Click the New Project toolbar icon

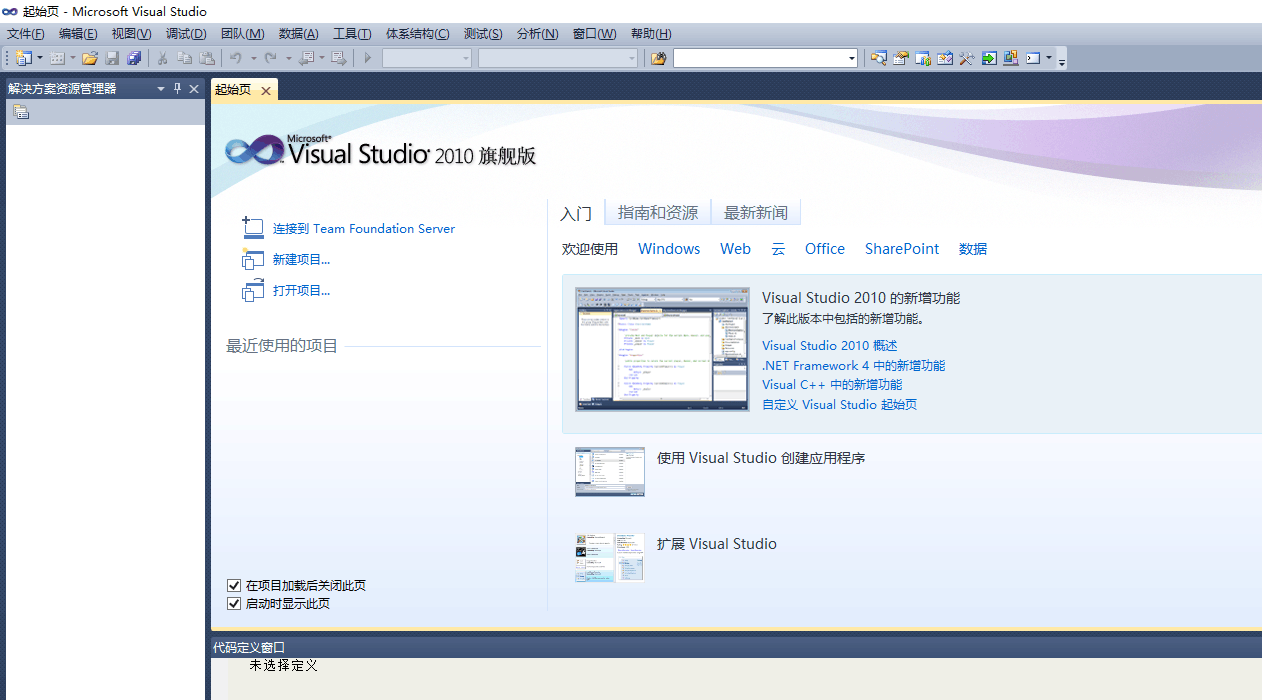tap(23, 58)
